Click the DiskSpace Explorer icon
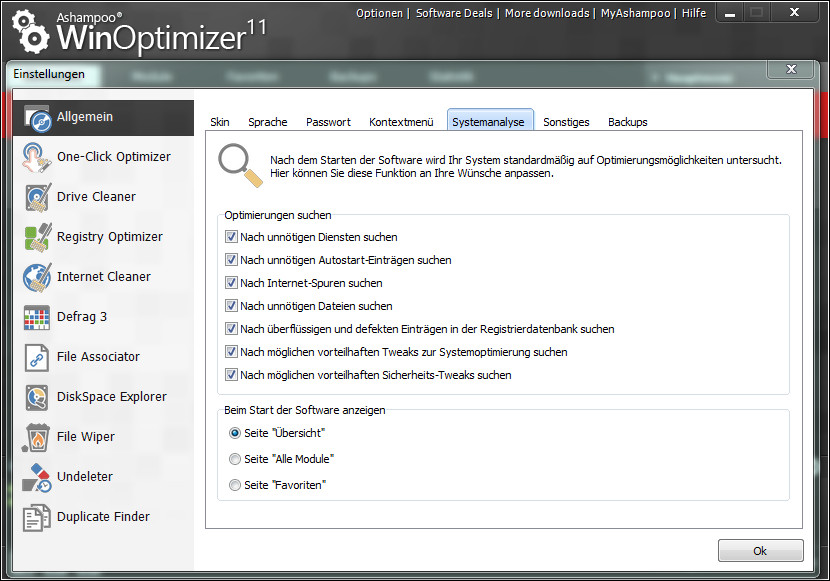 coord(37,397)
